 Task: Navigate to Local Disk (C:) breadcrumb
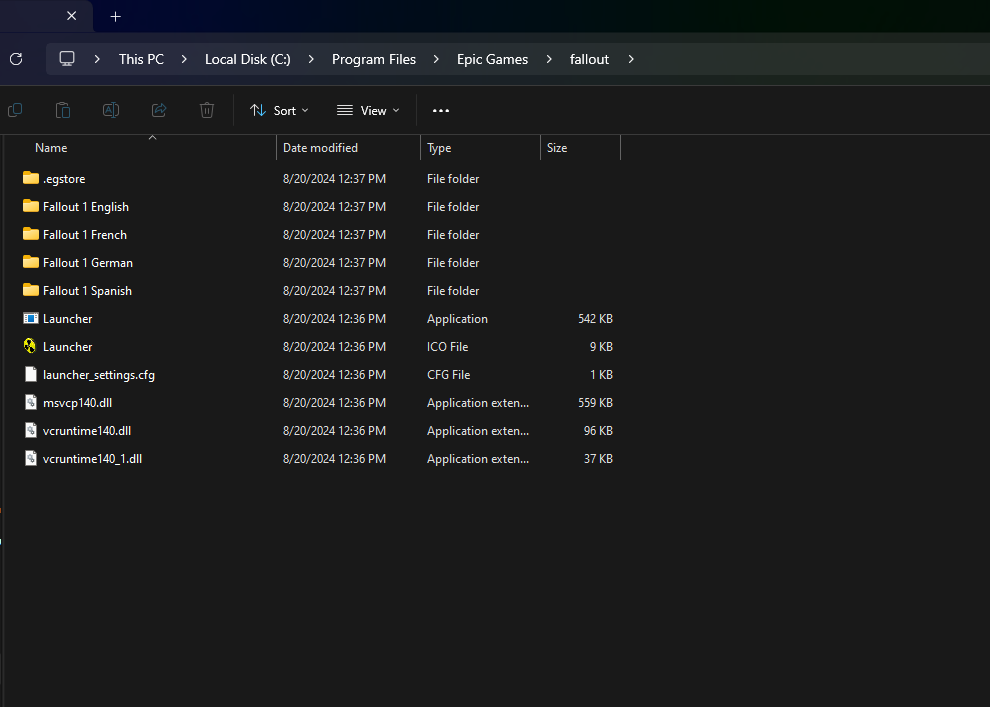tap(248, 59)
